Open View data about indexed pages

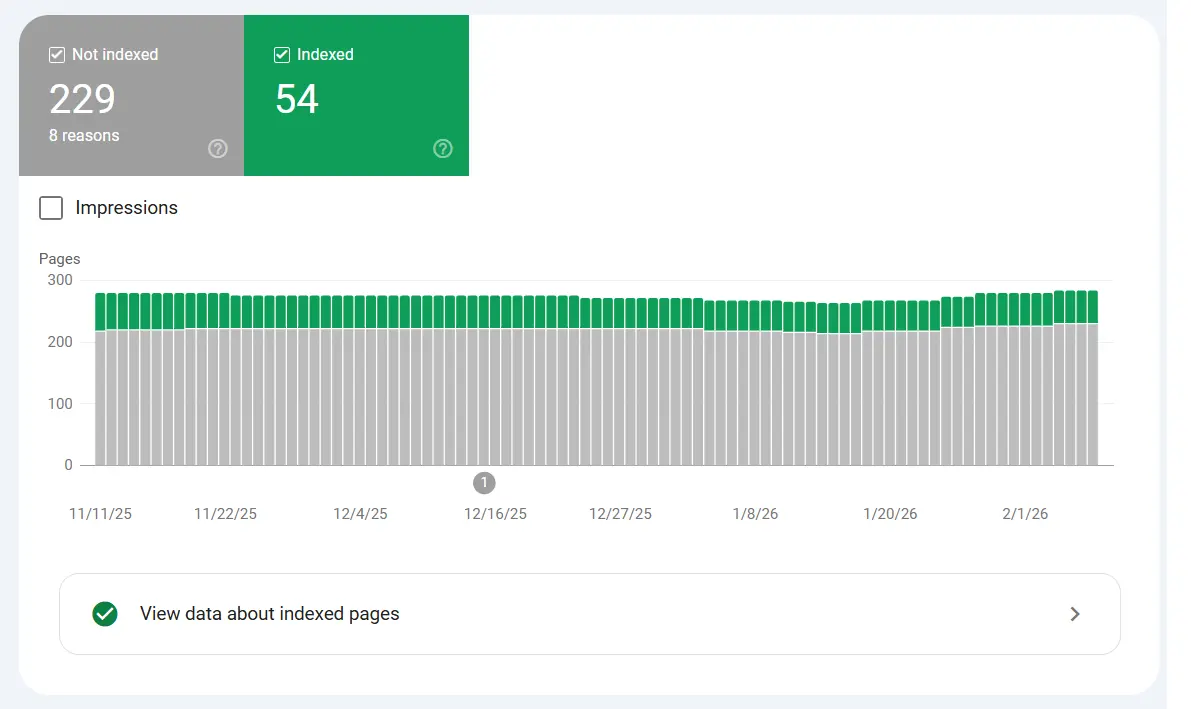270,614
